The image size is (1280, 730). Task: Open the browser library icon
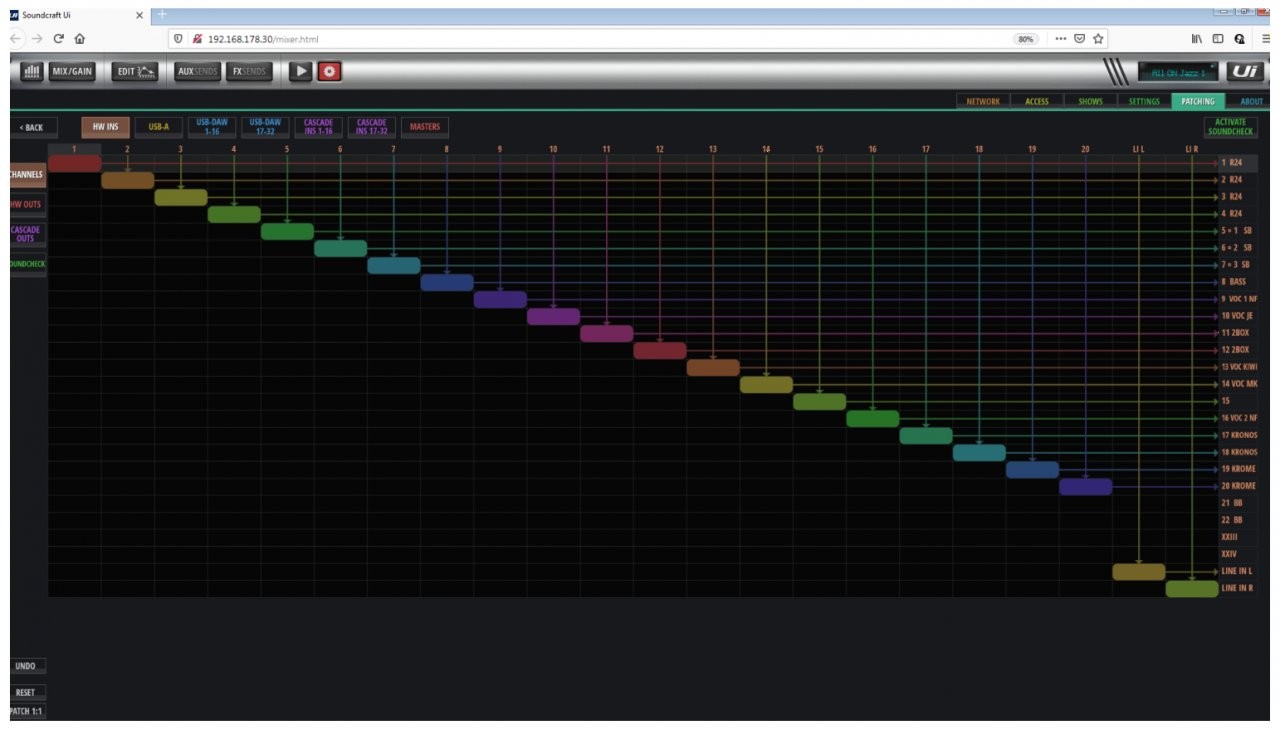click(1197, 39)
